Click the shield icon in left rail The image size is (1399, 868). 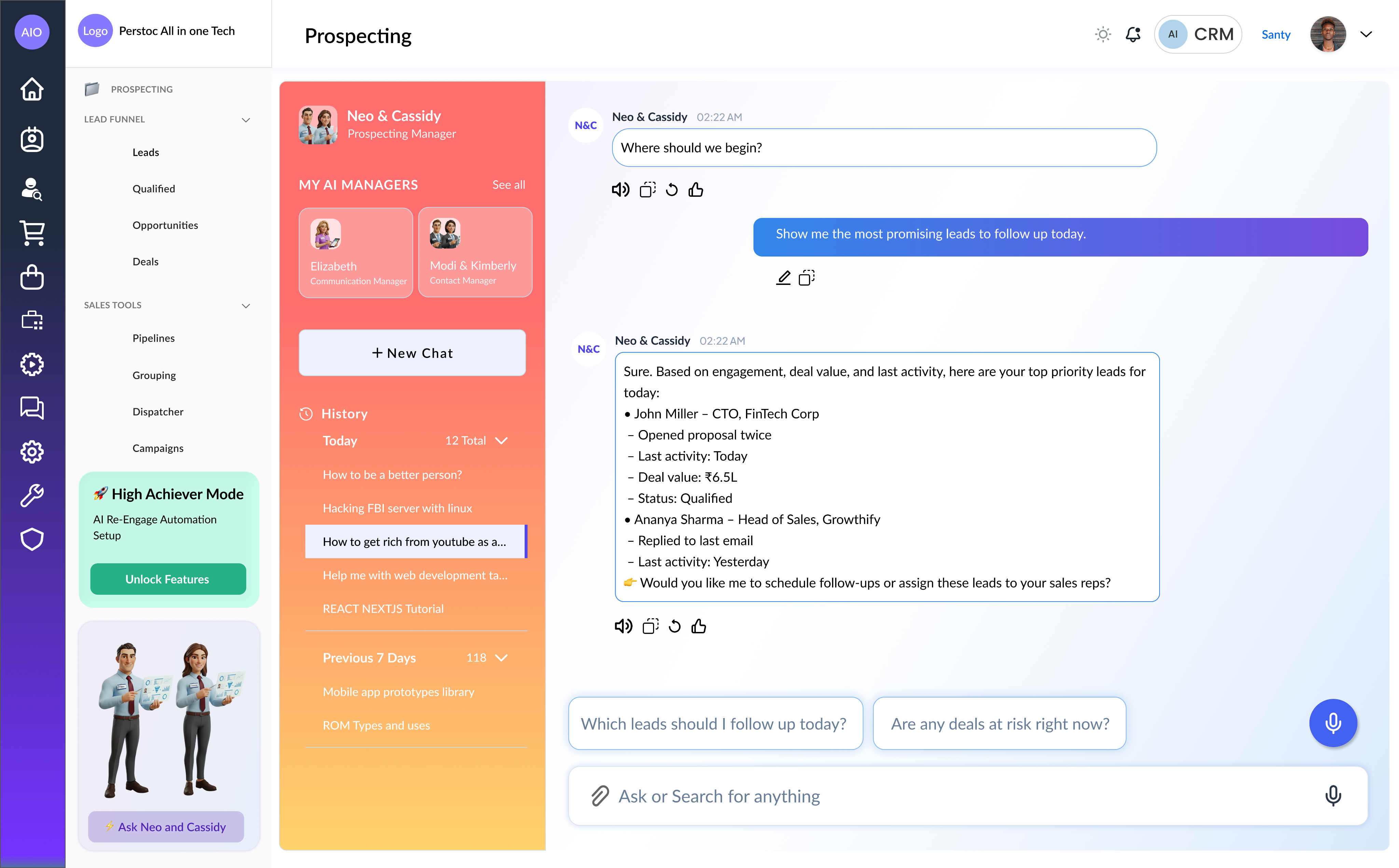32,539
